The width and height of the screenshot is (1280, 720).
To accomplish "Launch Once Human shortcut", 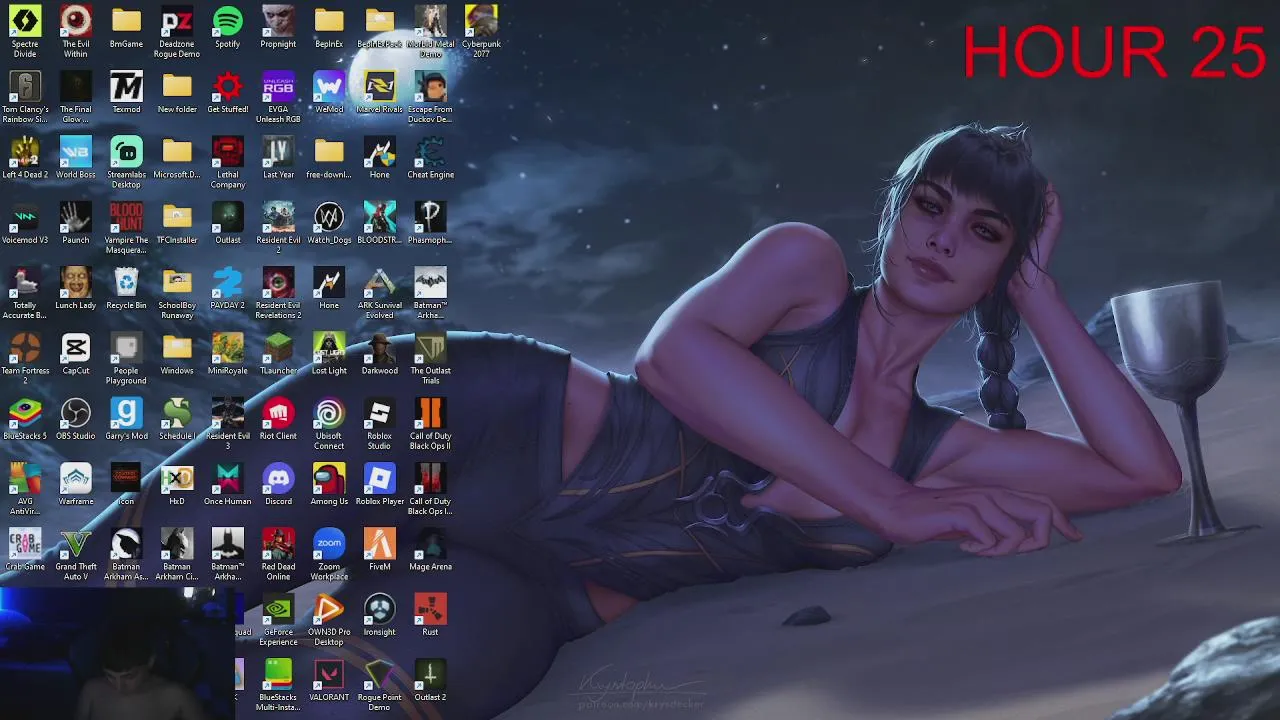I will (228, 479).
